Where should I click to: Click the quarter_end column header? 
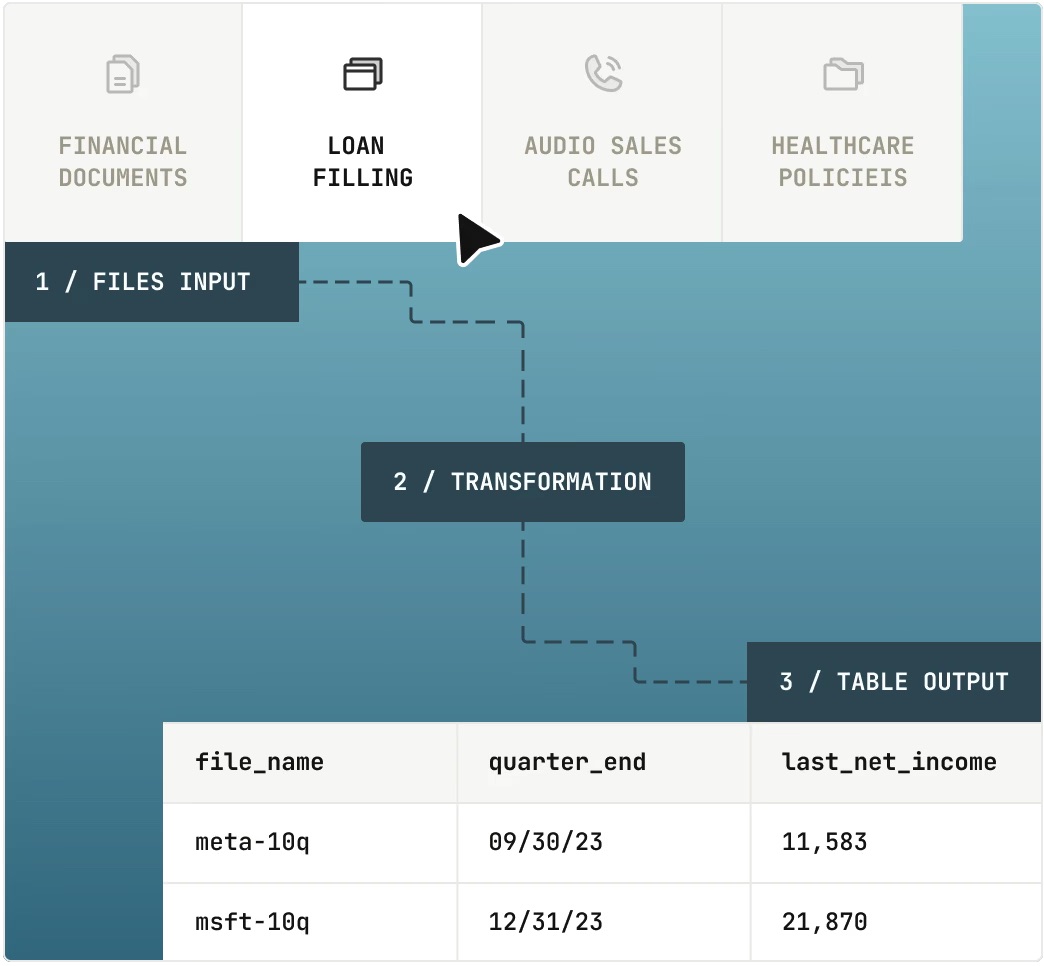(567, 762)
